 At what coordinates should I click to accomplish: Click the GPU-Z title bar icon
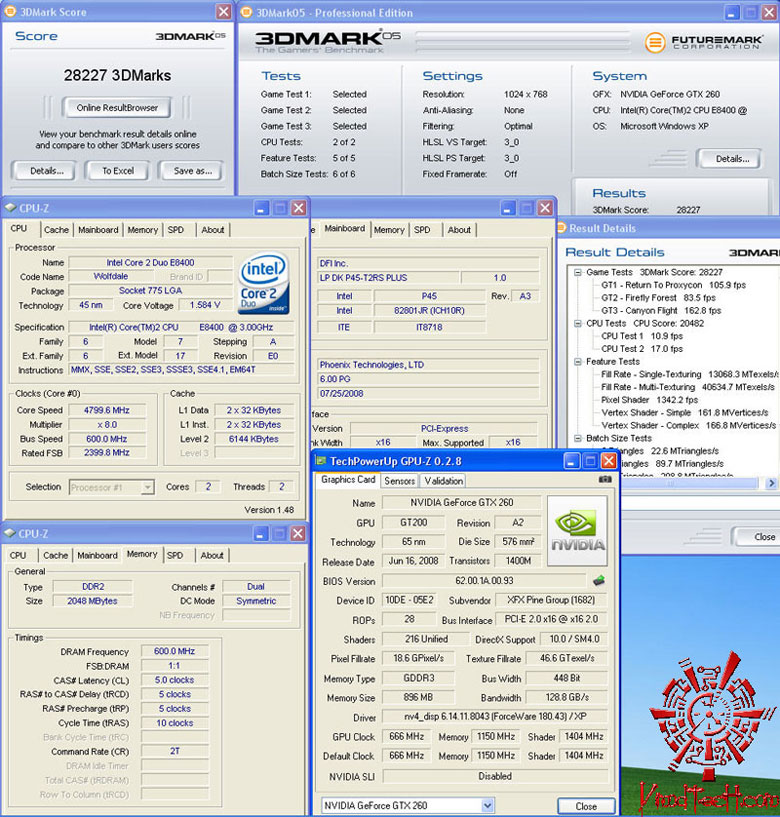click(321, 461)
